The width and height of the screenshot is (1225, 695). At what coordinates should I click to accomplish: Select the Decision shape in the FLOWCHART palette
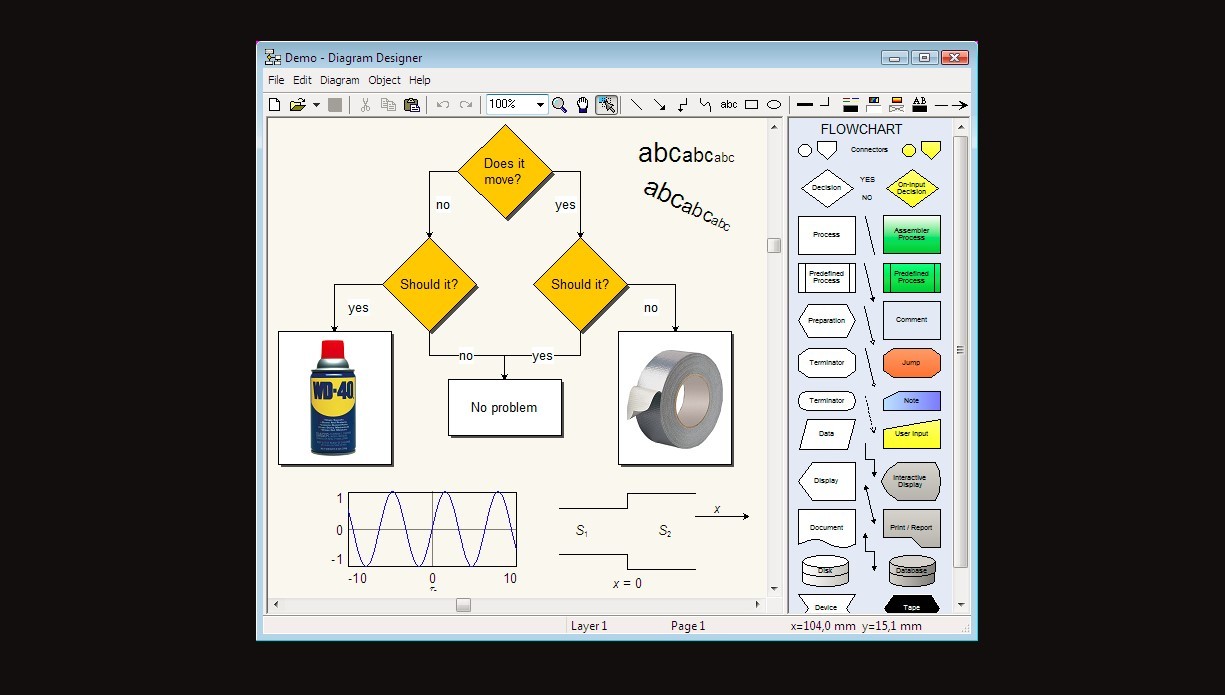click(826, 188)
